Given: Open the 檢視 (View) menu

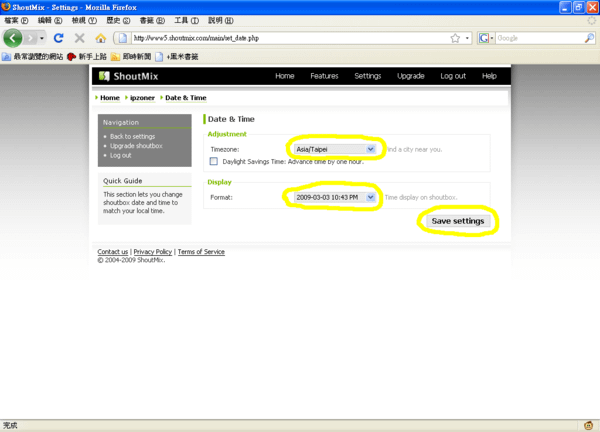Looking at the screenshot, I should tap(84, 21).
